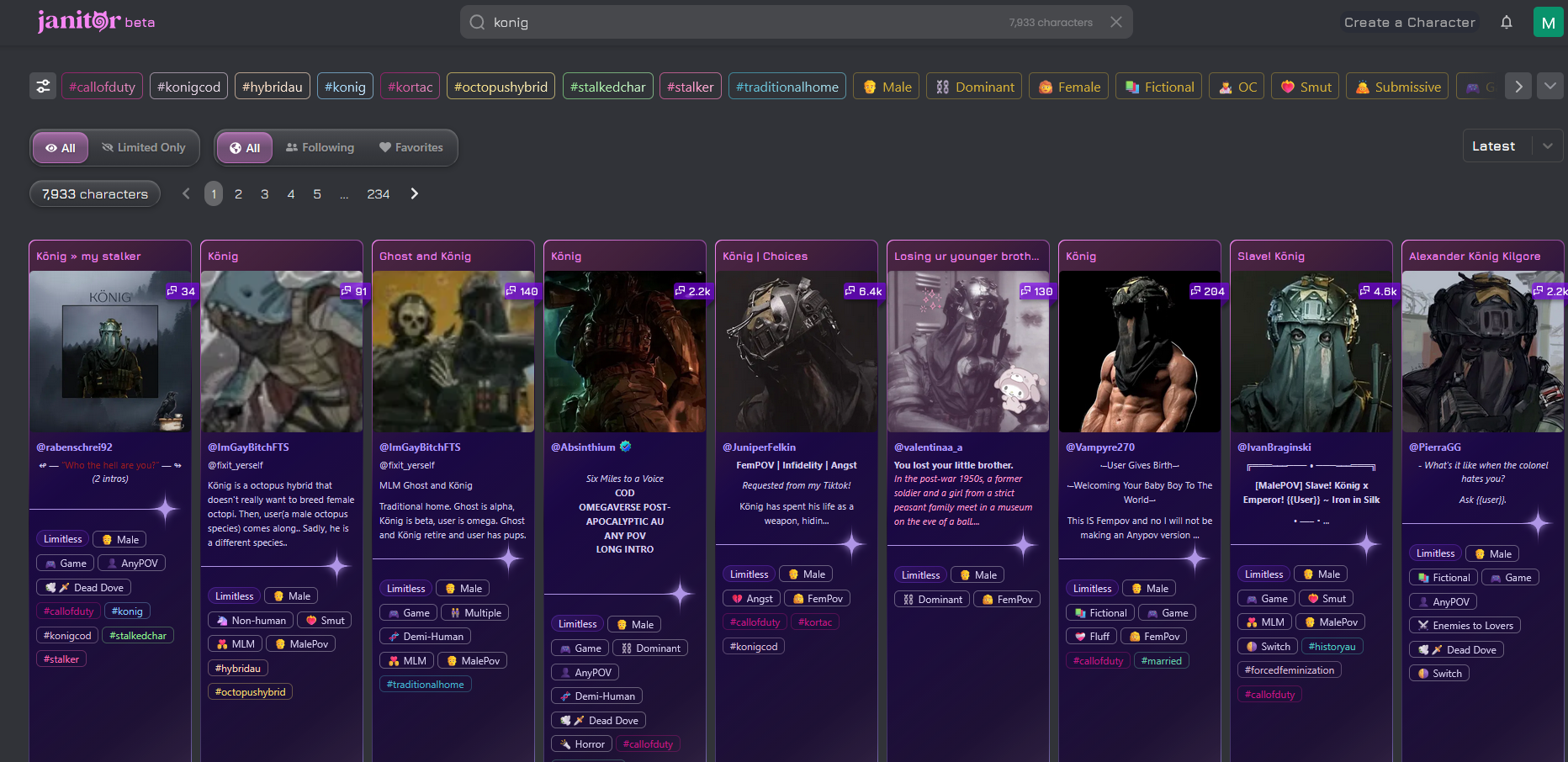Go to page 2
Image resolution: width=1568 pixels, height=762 pixels.
(x=239, y=194)
